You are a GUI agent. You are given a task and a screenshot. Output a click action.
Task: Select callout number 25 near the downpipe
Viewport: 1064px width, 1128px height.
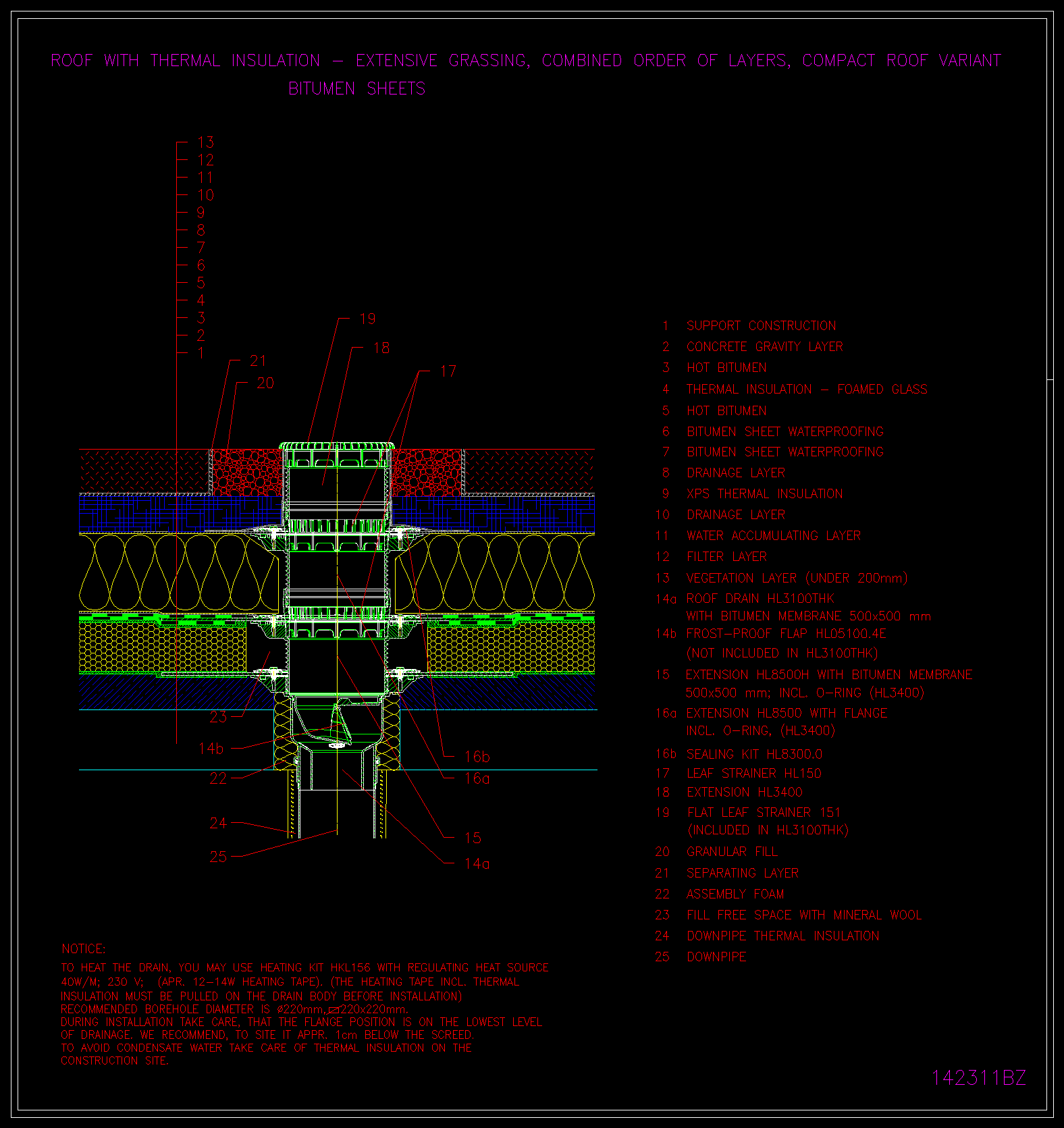point(218,857)
